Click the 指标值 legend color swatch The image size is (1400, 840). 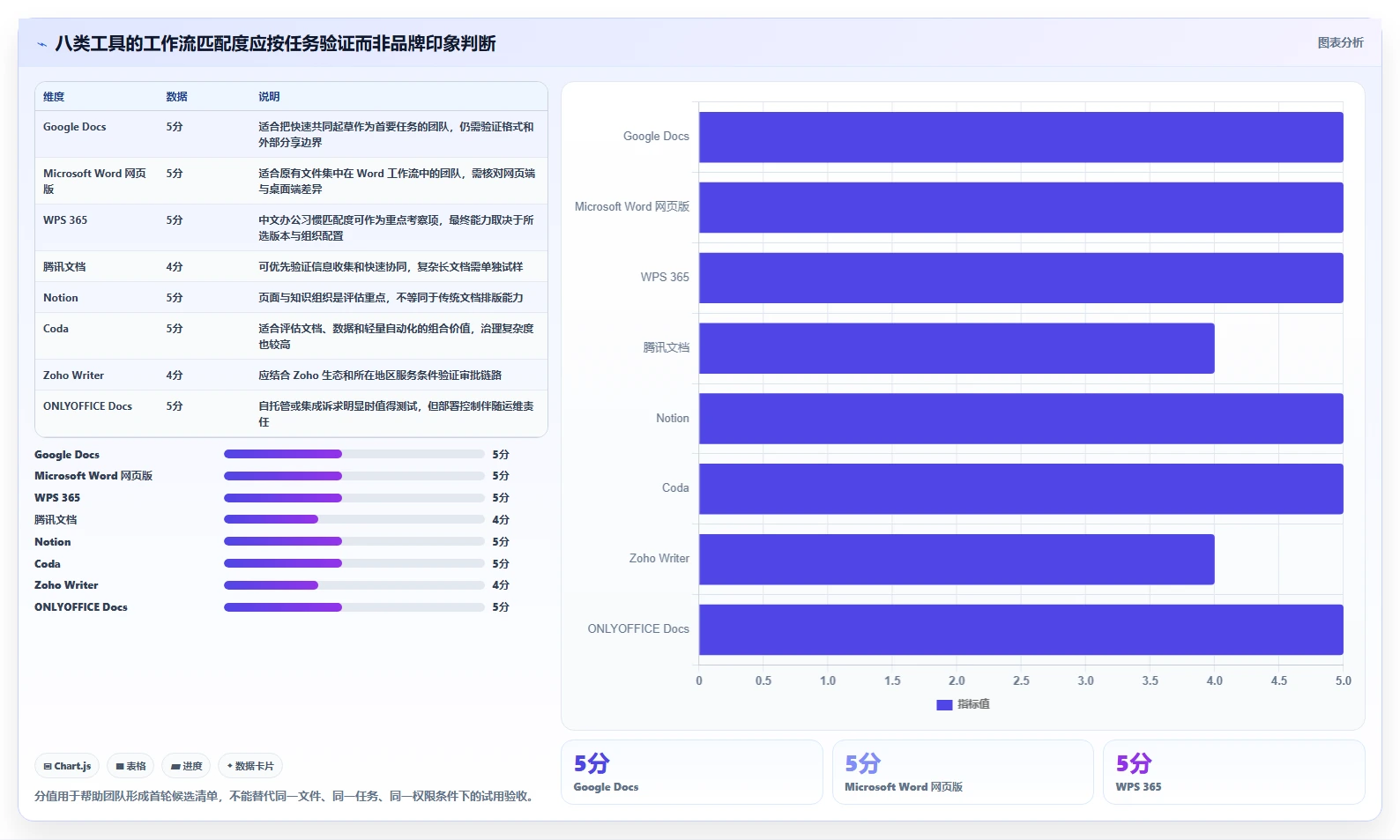coord(944,704)
